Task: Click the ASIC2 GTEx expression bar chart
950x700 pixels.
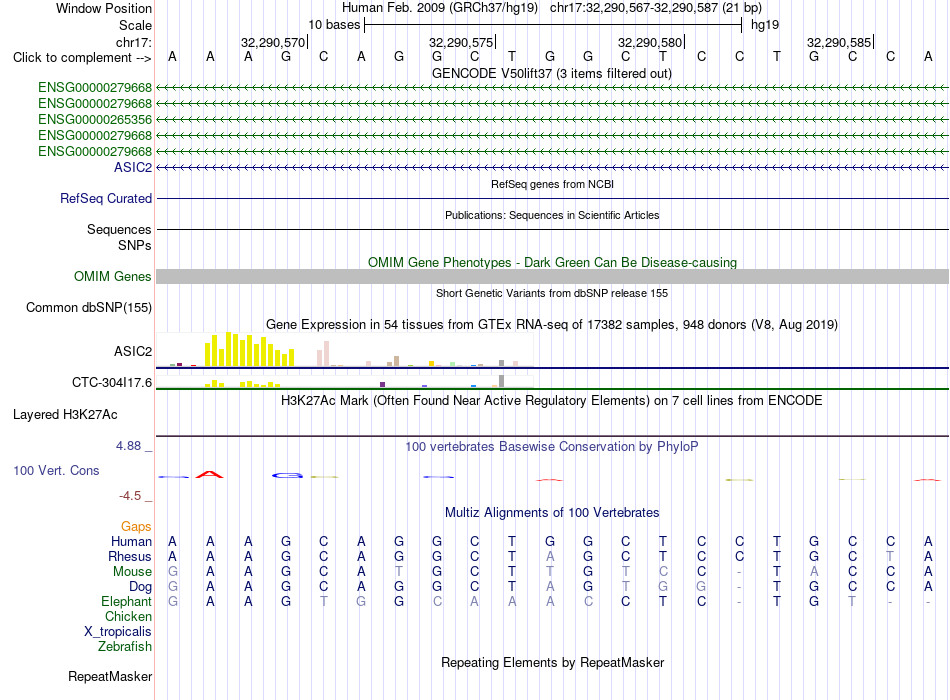Action: 344,350
